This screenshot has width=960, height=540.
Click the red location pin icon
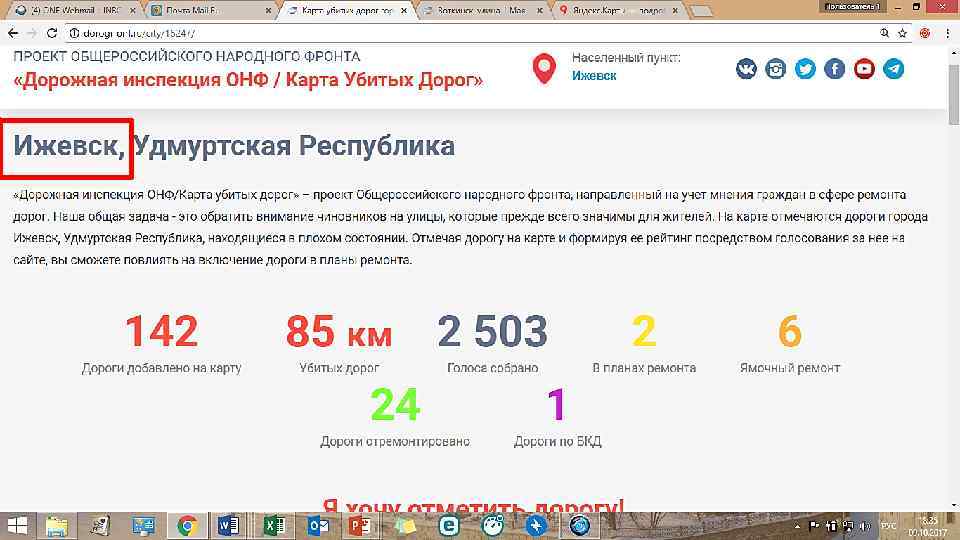coord(544,68)
